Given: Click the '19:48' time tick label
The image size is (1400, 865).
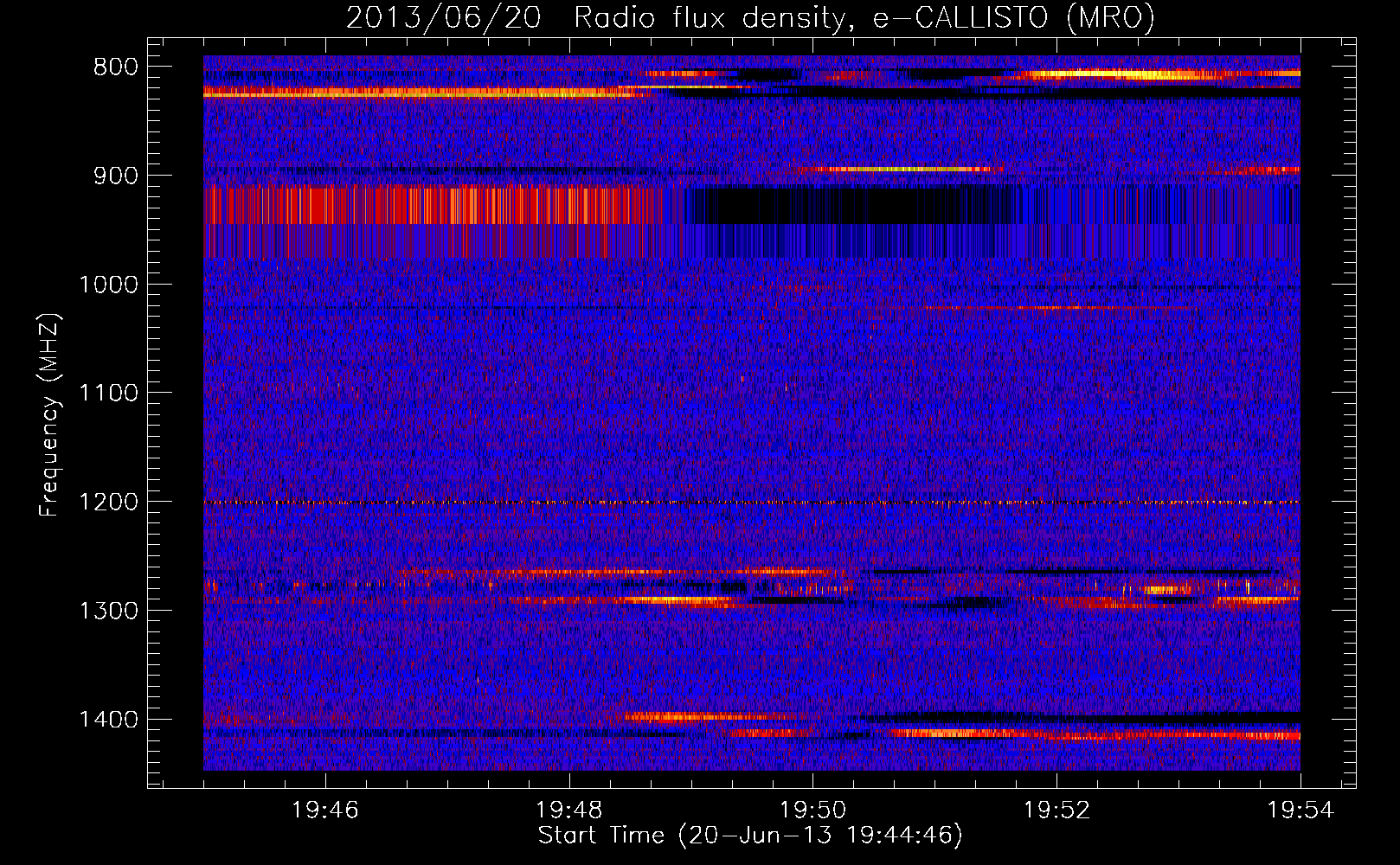Looking at the screenshot, I should coord(569,811).
